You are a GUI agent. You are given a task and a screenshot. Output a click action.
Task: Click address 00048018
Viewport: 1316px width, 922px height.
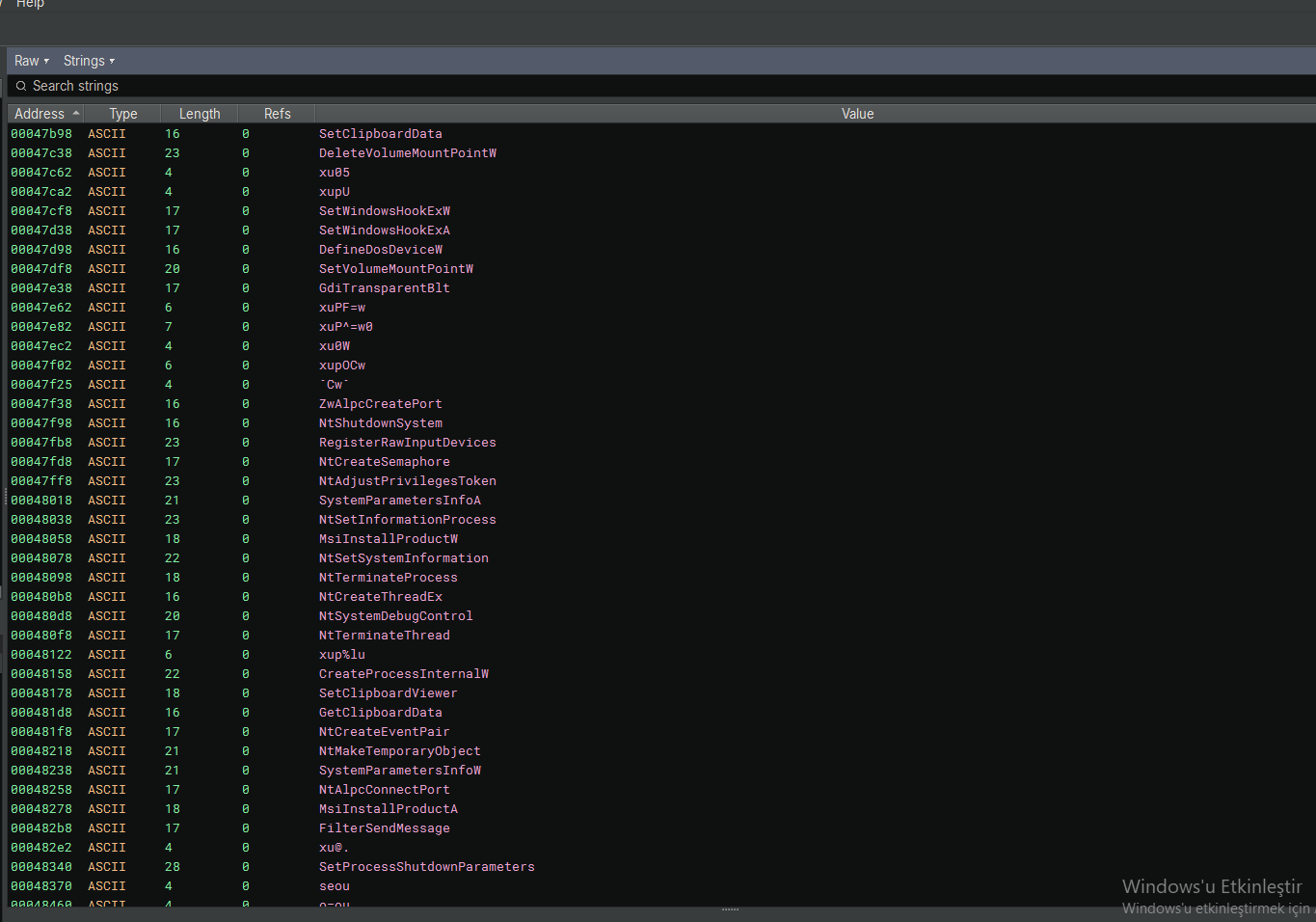[x=41, y=501]
